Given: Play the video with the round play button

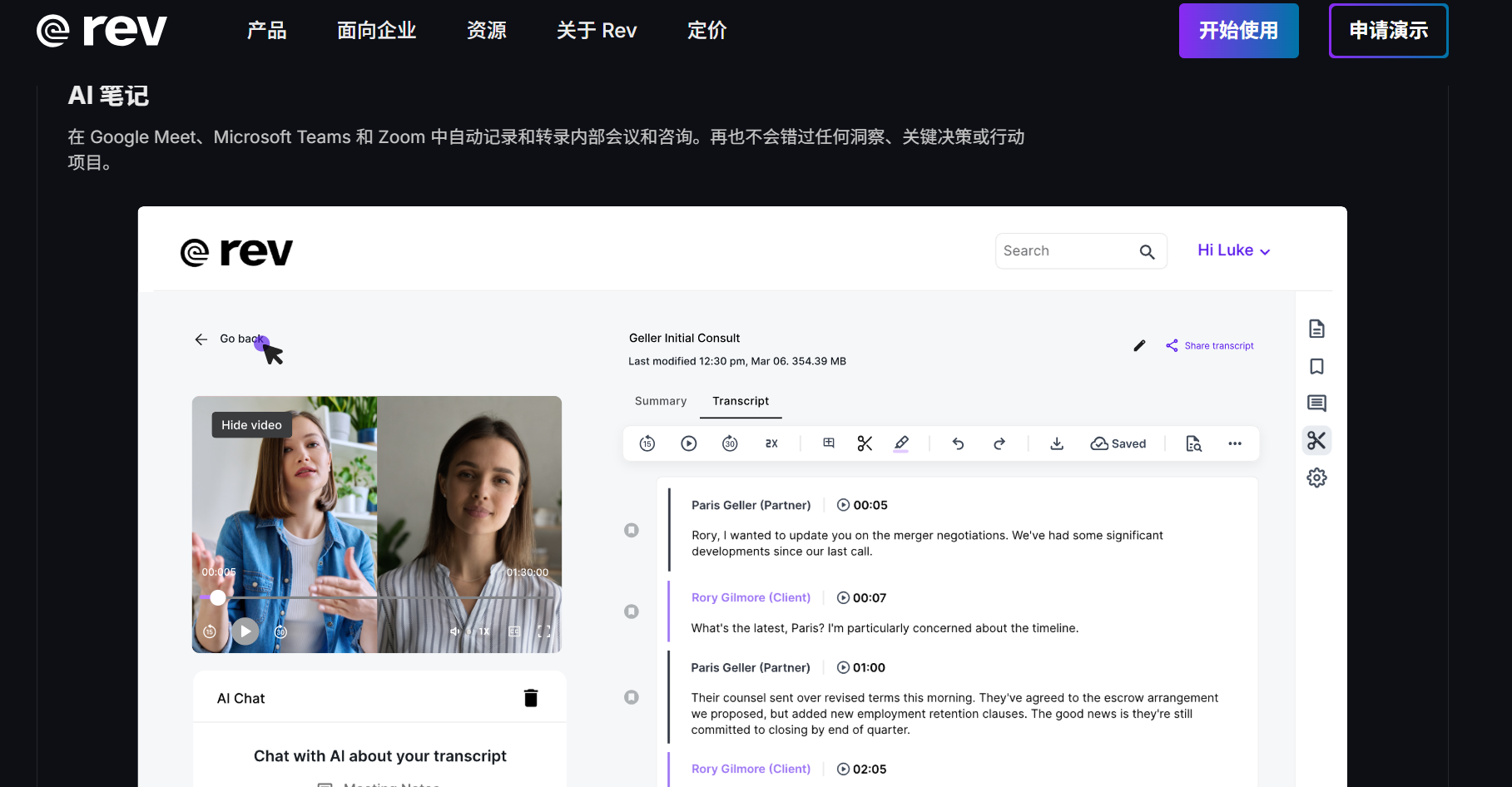Looking at the screenshot, I should point(245,631).
